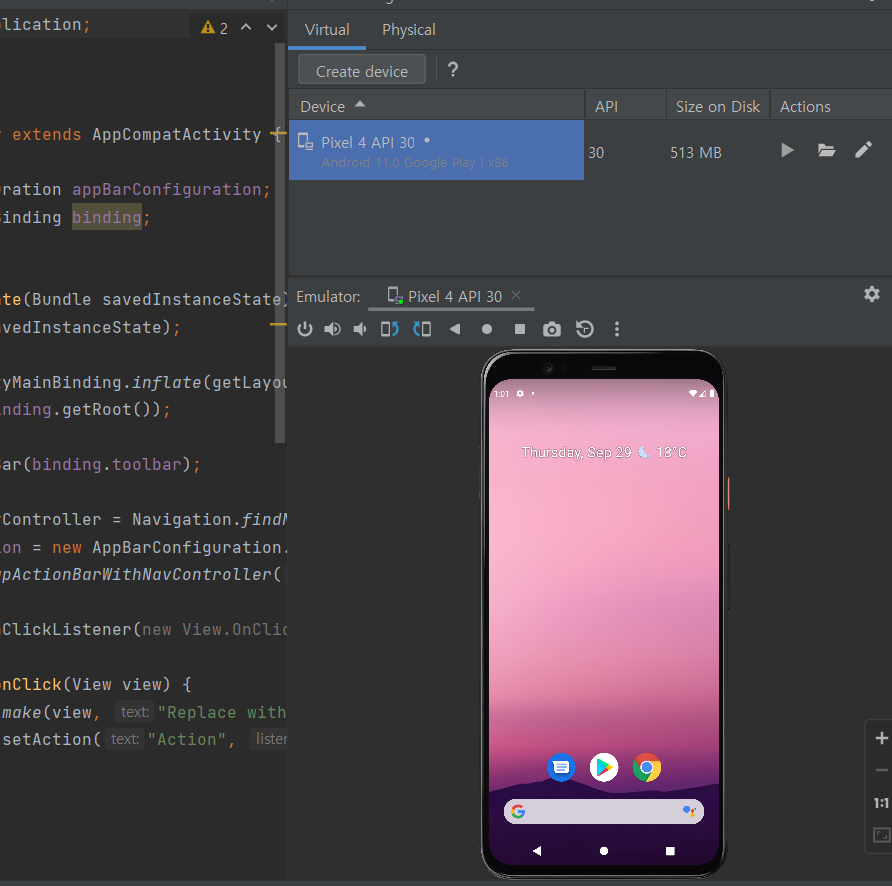Open the Messages app on the phone
892x886 pixels.
coord(561,767)
